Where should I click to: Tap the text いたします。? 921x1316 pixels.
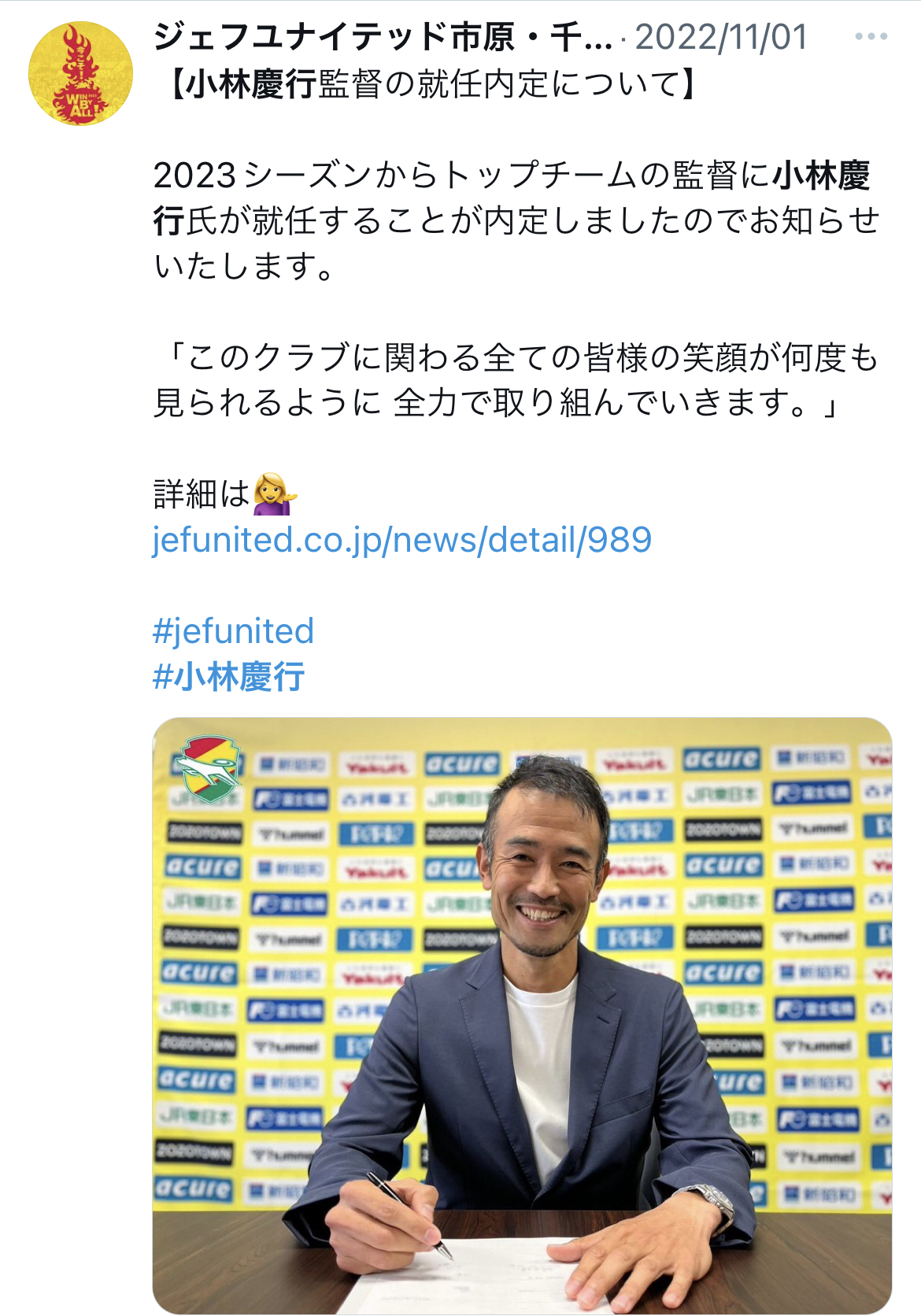(245, 267)
